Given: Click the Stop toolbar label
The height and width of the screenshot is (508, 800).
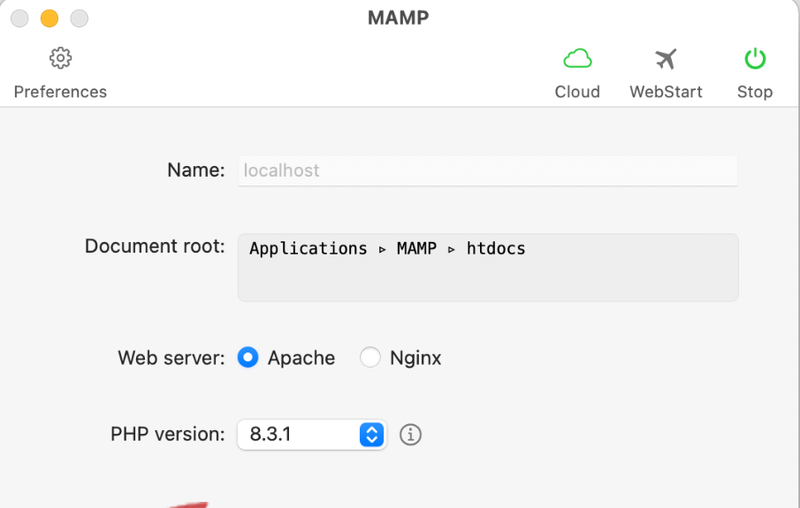Looking at the screenshot, I should 755,92.
